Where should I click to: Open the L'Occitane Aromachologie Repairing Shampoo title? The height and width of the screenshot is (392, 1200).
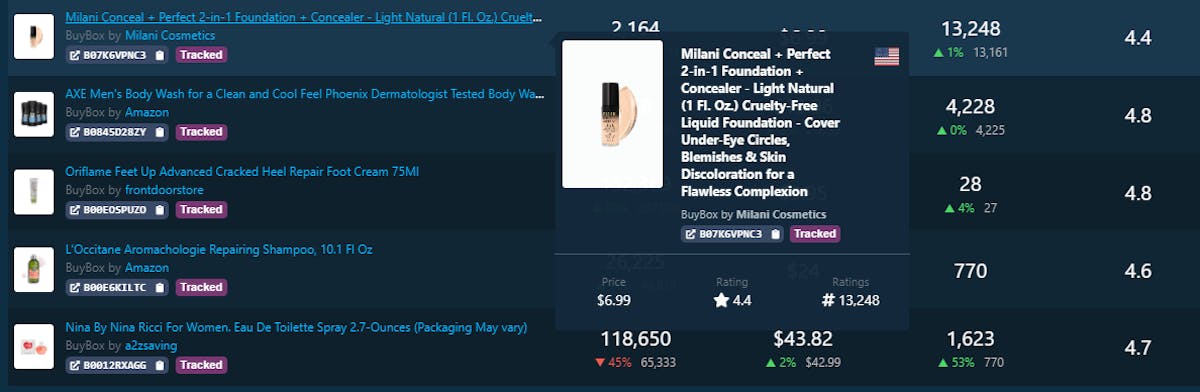(x=219, y=249)
